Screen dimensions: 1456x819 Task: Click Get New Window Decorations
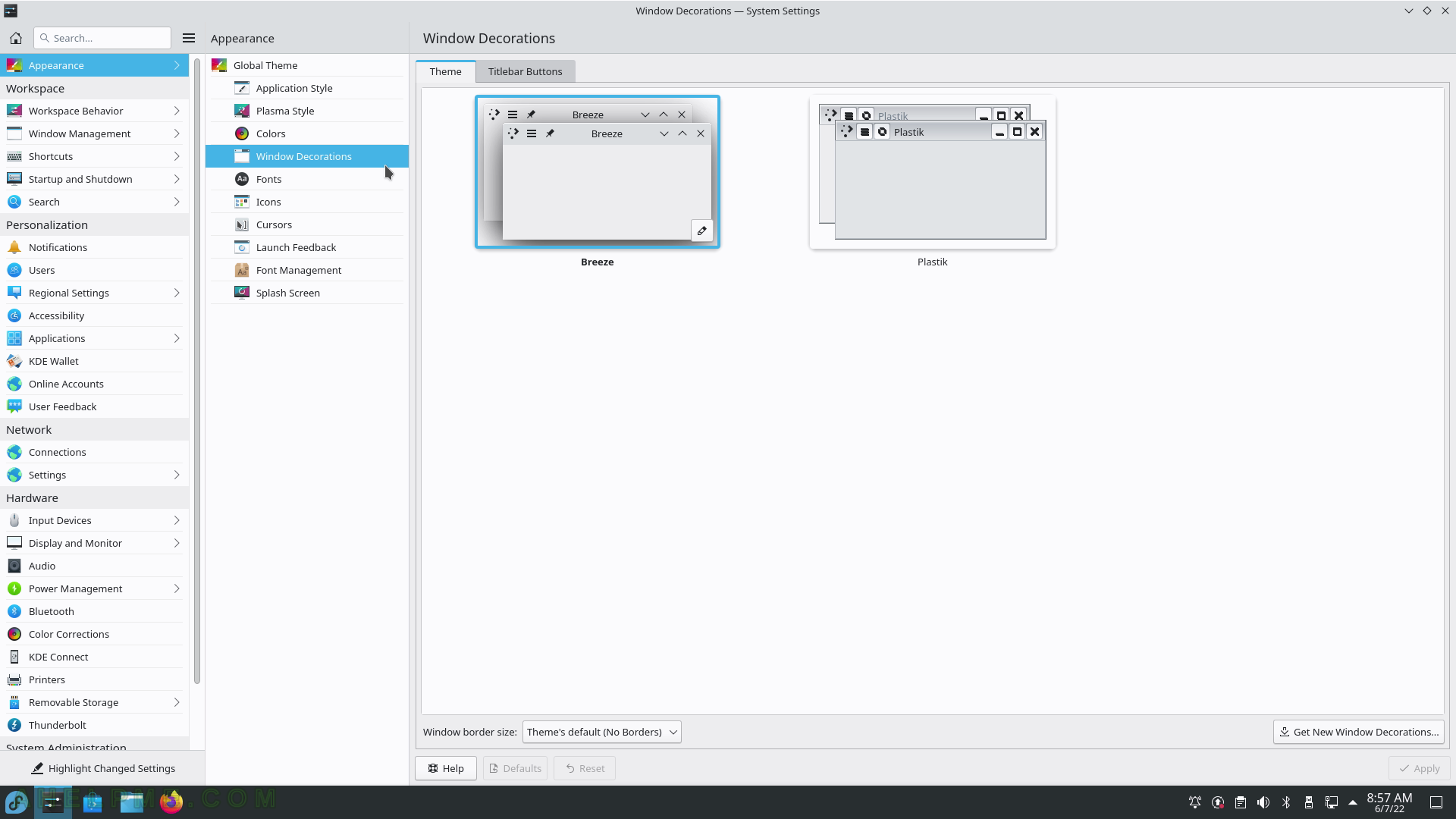(x=1358, y=732)
